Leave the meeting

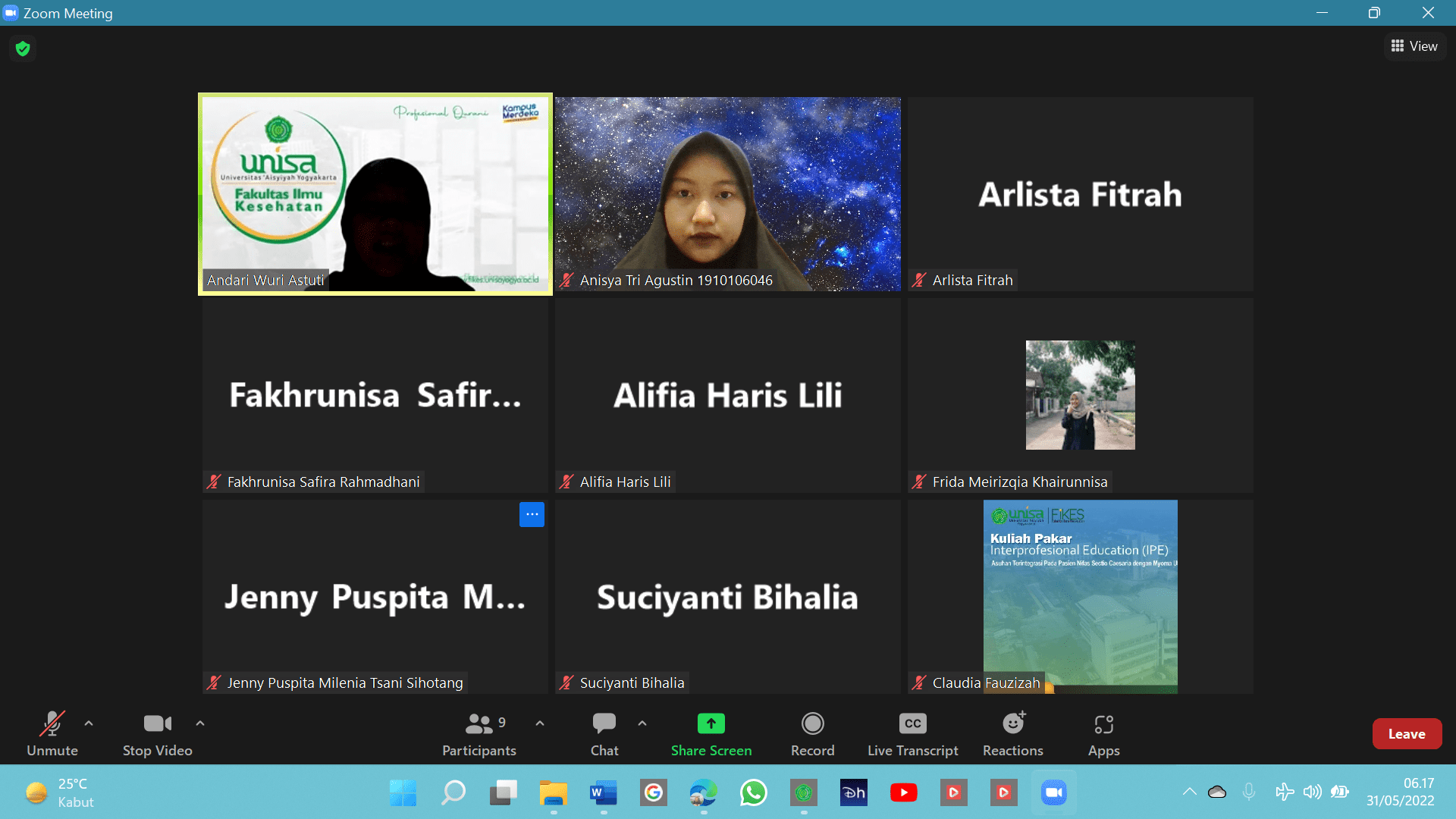tap(1407, 733)
